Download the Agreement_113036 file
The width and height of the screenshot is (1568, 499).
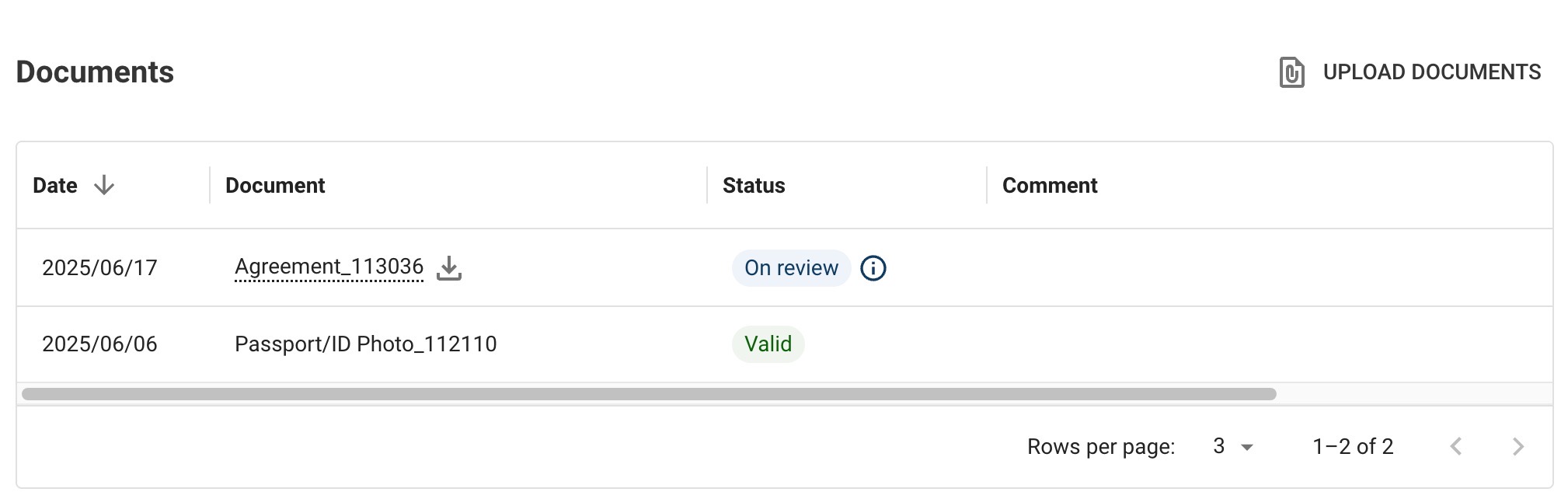tap(449, 268)
